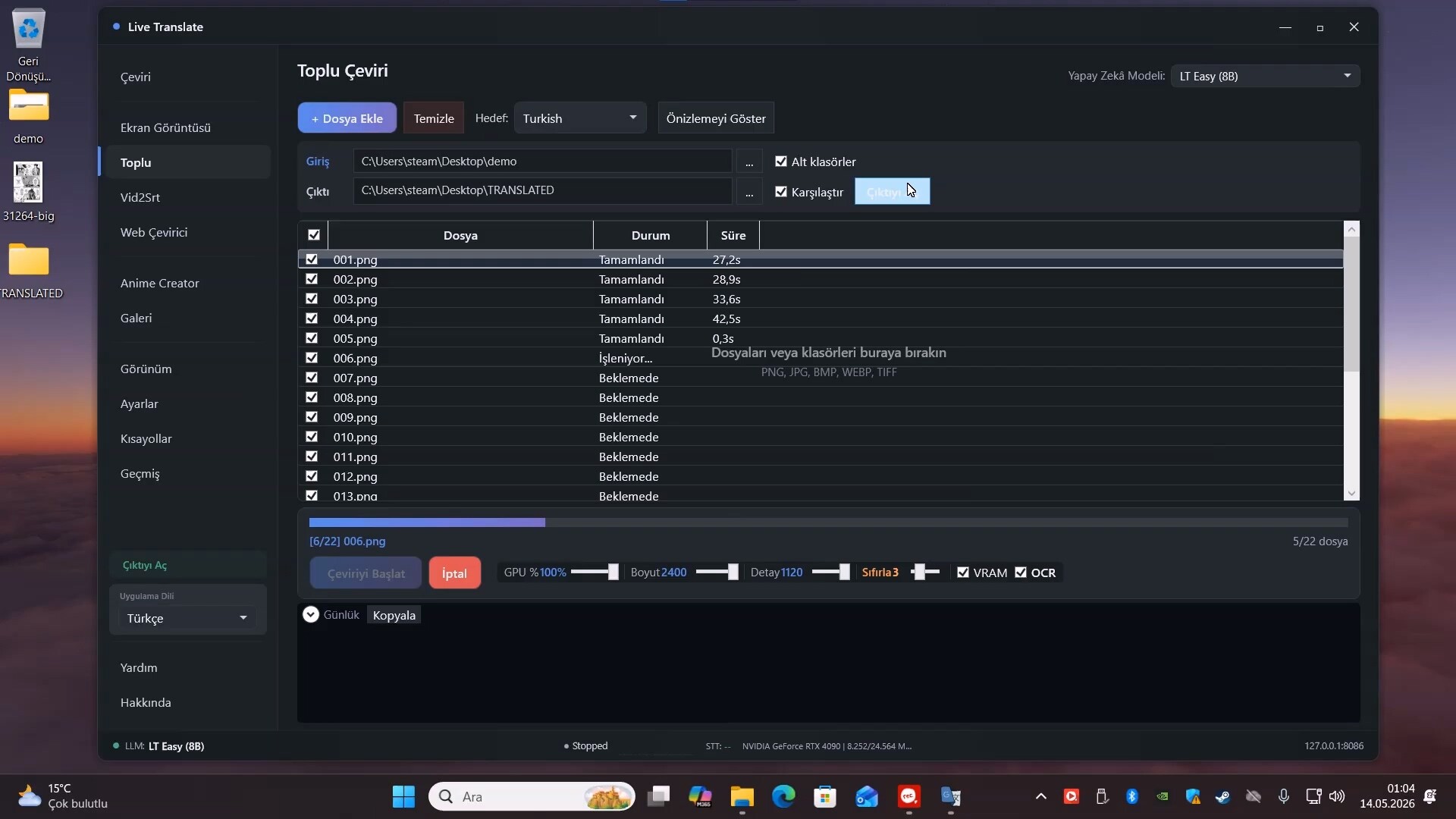Open the TRANSLATED folder on desktop
The image size is (1456, 819).
29,271
